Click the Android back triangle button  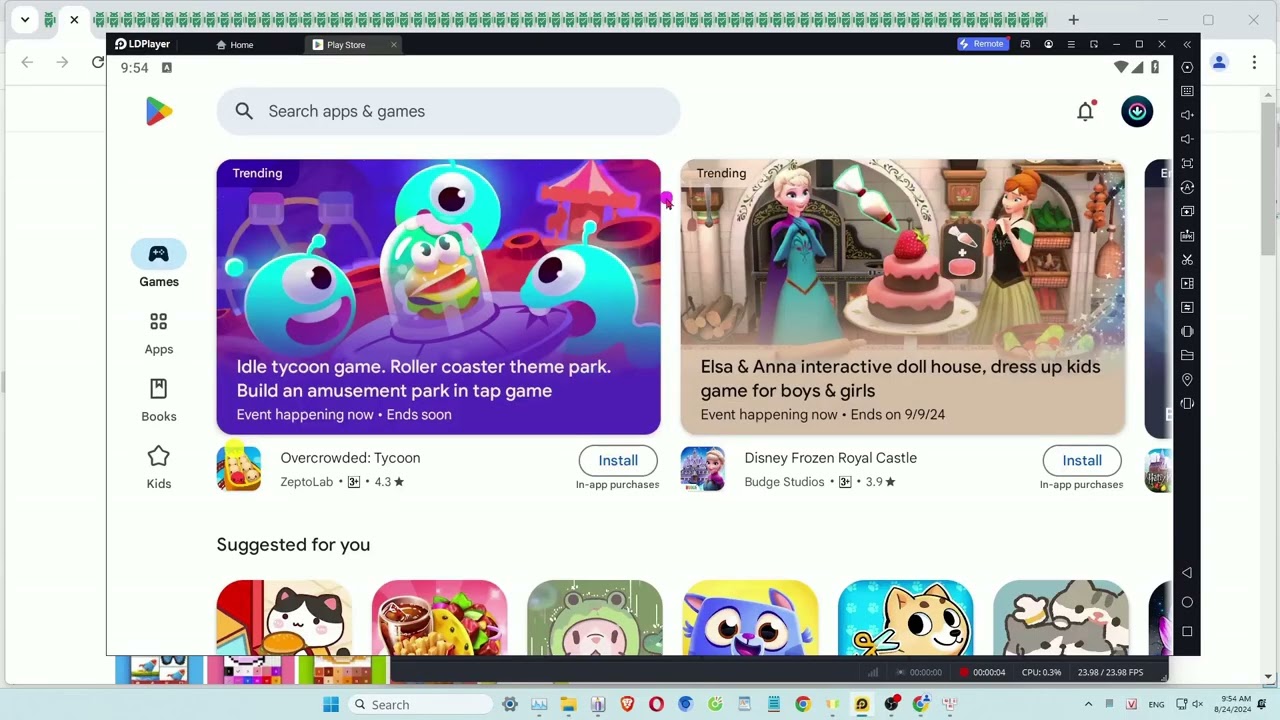pyautogui.click(x=1187, y=573)
